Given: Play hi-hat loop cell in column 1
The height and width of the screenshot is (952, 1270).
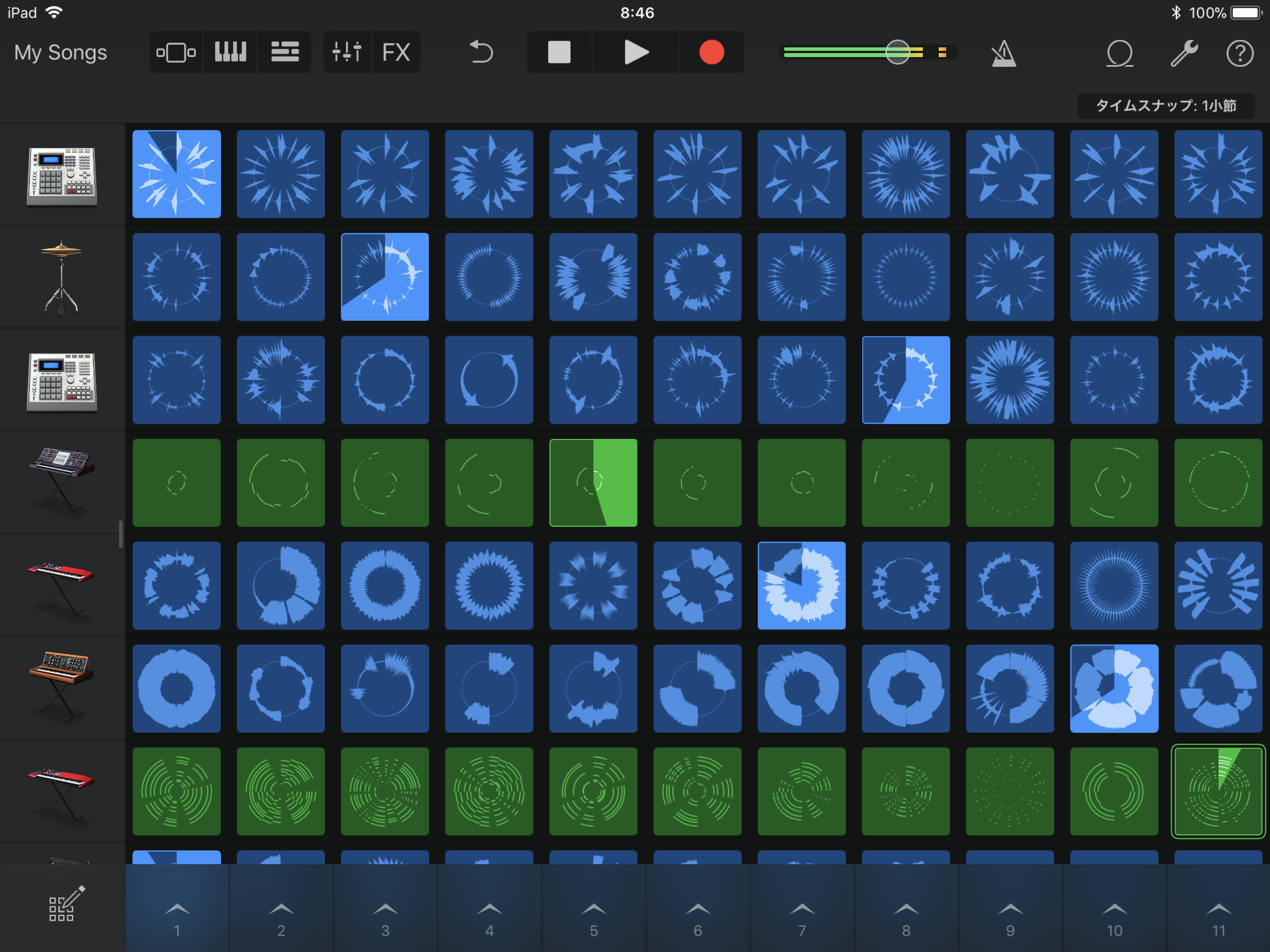Looking at the screenshot, I should click(x=177, y=277).
